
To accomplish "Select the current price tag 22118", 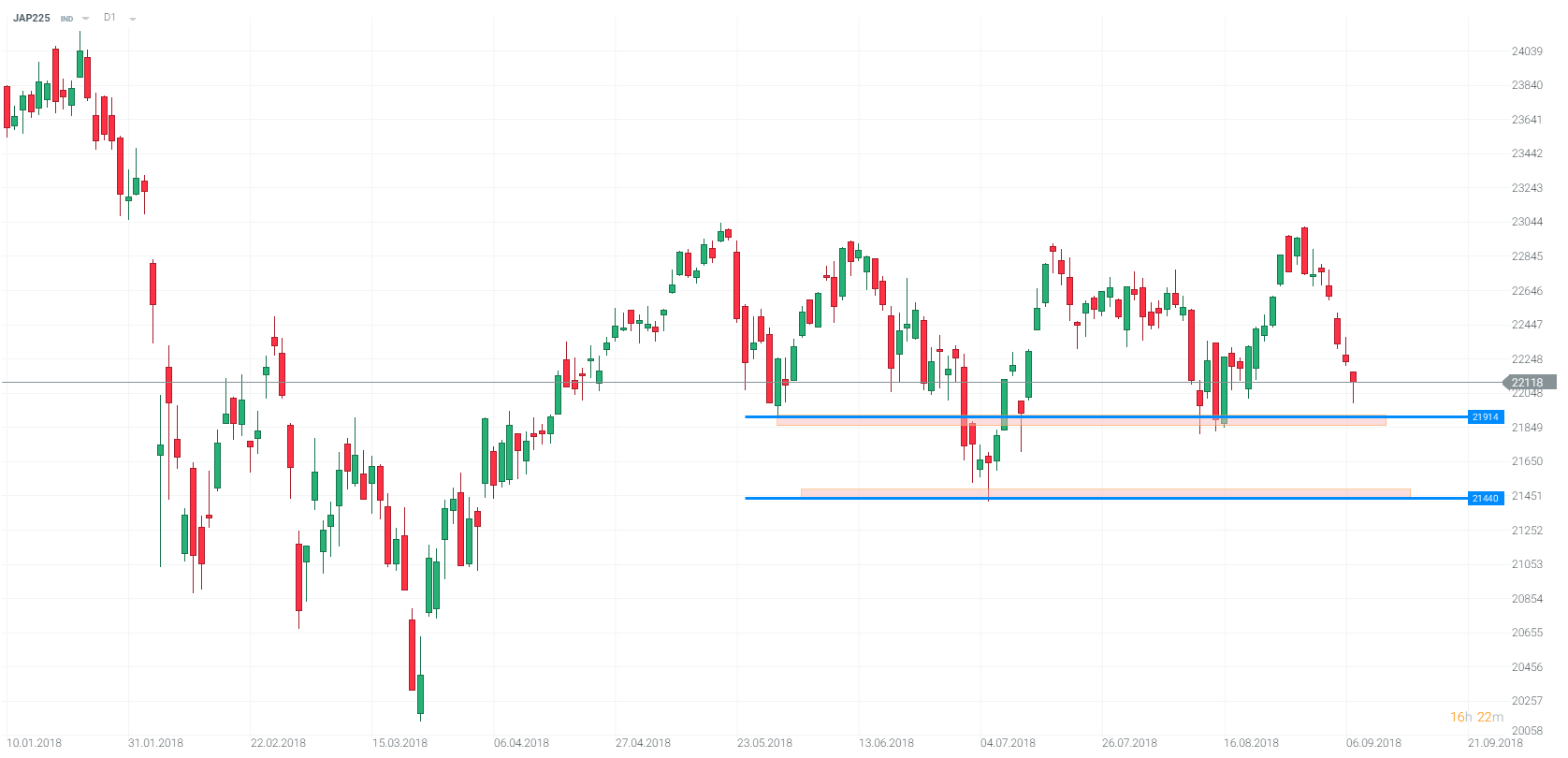I will pos(1527,383).
